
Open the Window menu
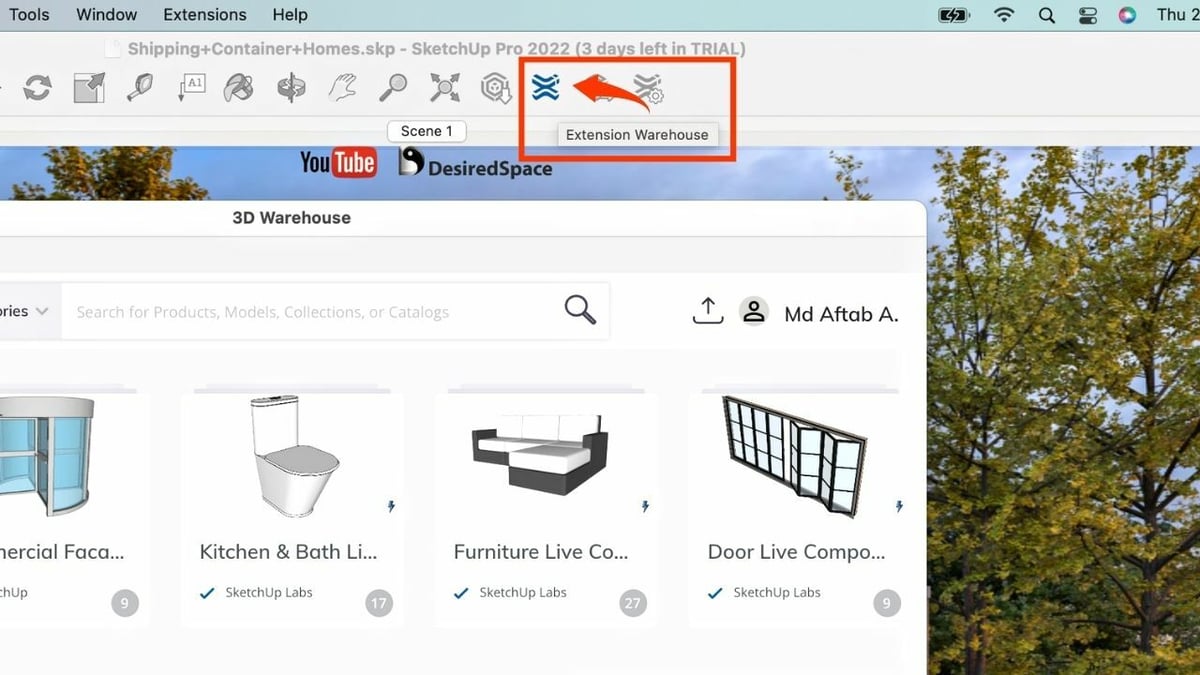coord(107,15)
